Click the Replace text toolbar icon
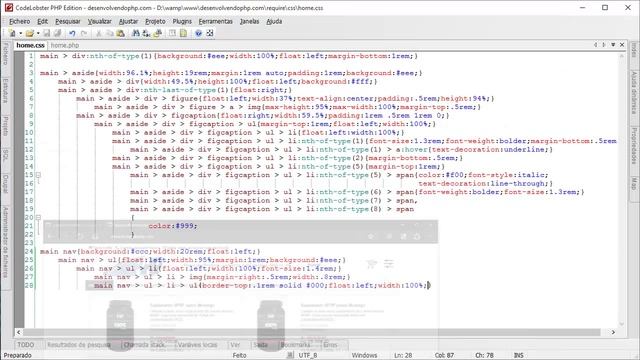 tap(146, 33)
